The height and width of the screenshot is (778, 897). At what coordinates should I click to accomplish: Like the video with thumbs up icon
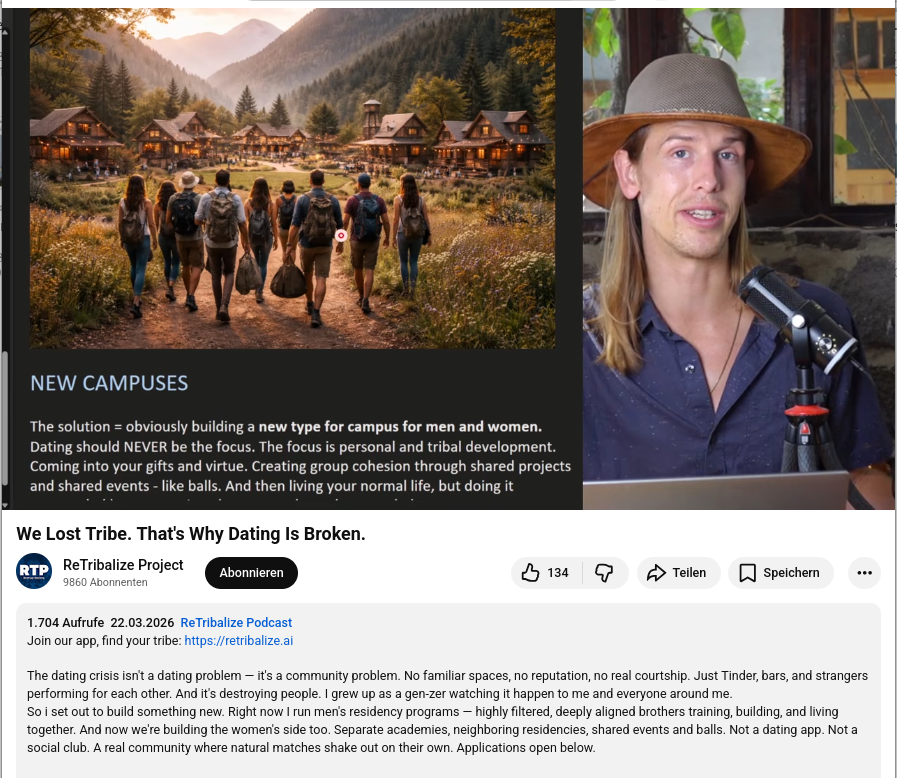click(530, 573)
